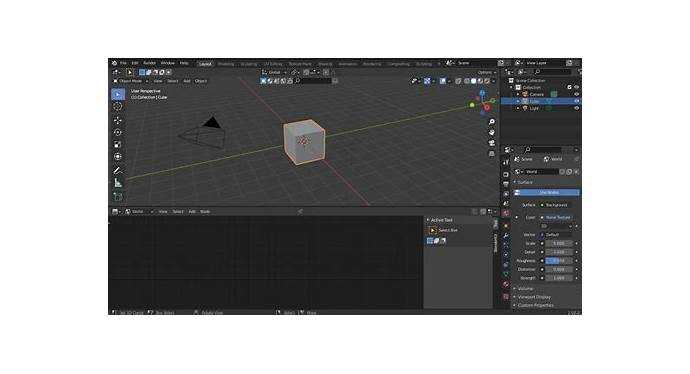Open the Modifiers wrench tab icon
The image size is (690, 374).
click(x=506, y=235)
